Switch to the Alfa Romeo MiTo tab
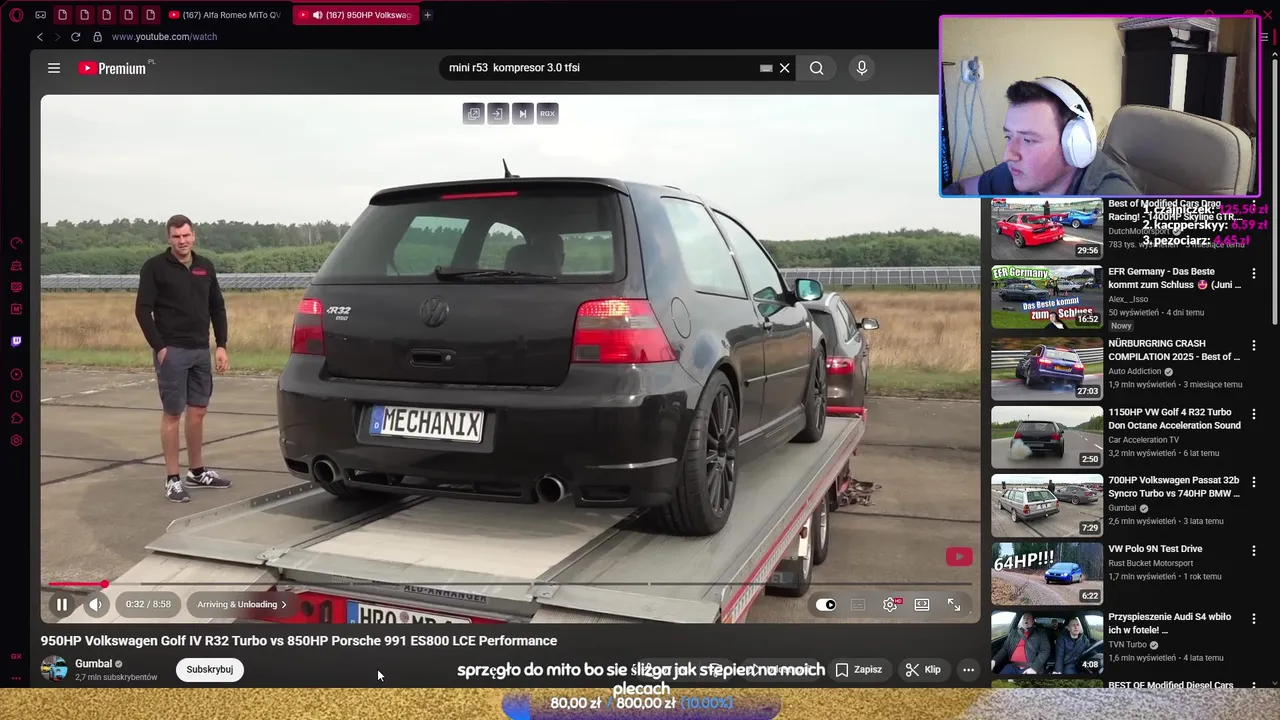The height and width of the screenshot is (720, 1280). tap(225, 15)
